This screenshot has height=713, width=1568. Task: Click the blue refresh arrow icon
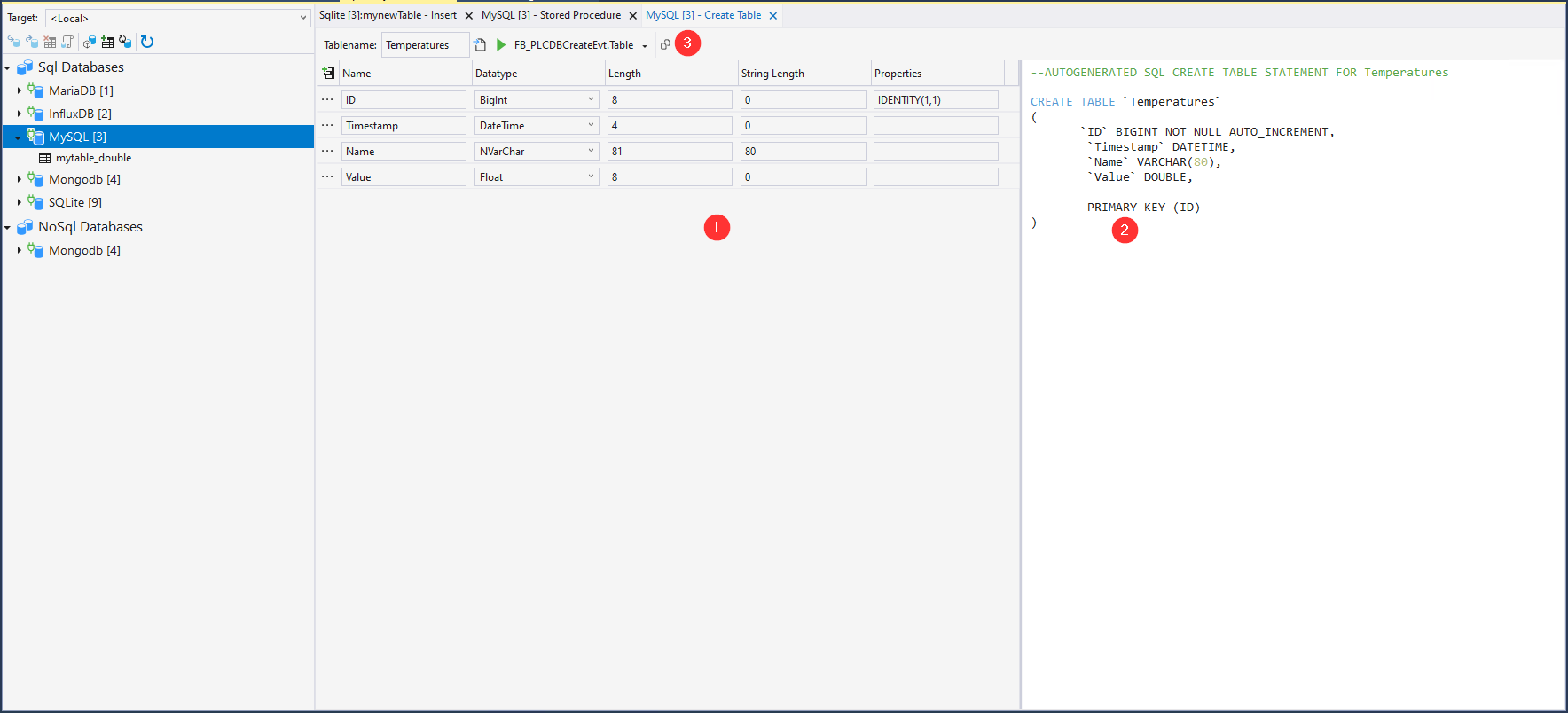147,42
